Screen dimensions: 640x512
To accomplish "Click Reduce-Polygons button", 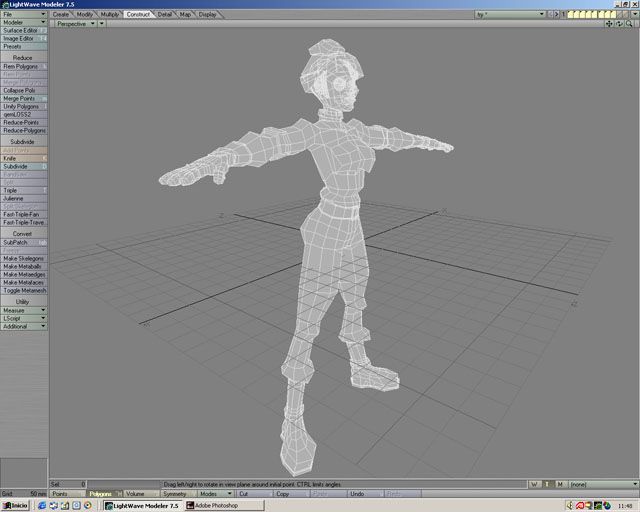I will click(24, 131).
